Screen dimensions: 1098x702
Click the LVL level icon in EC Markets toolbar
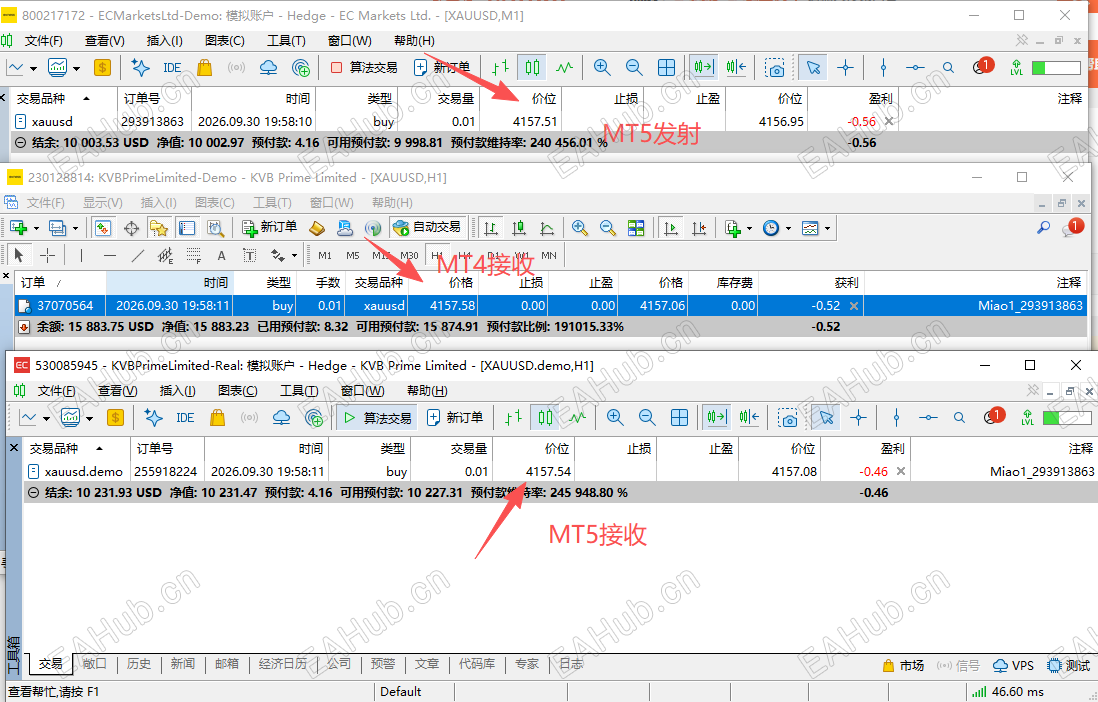click(1016, 68)
